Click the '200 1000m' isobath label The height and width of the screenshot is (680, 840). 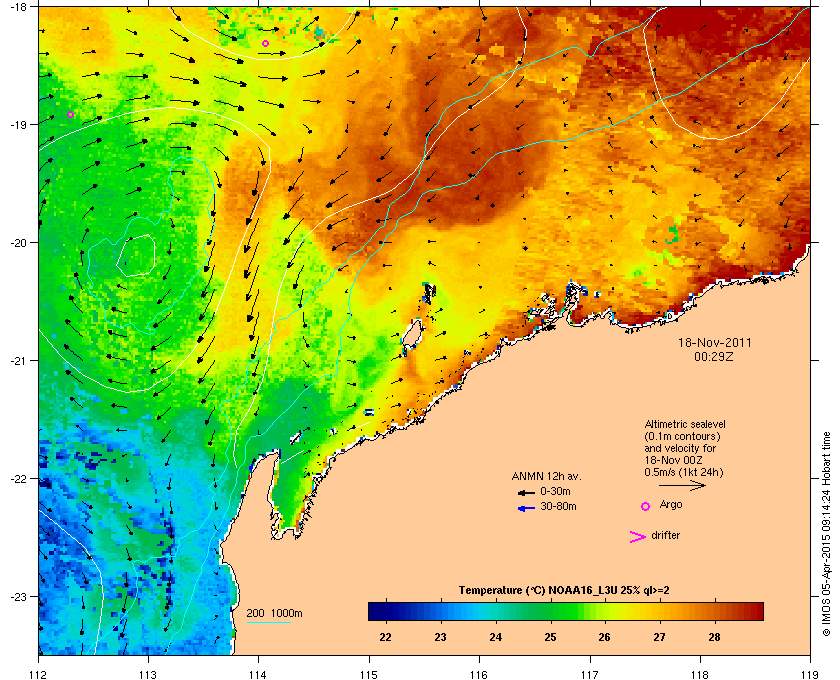click(x=274, y=614)
